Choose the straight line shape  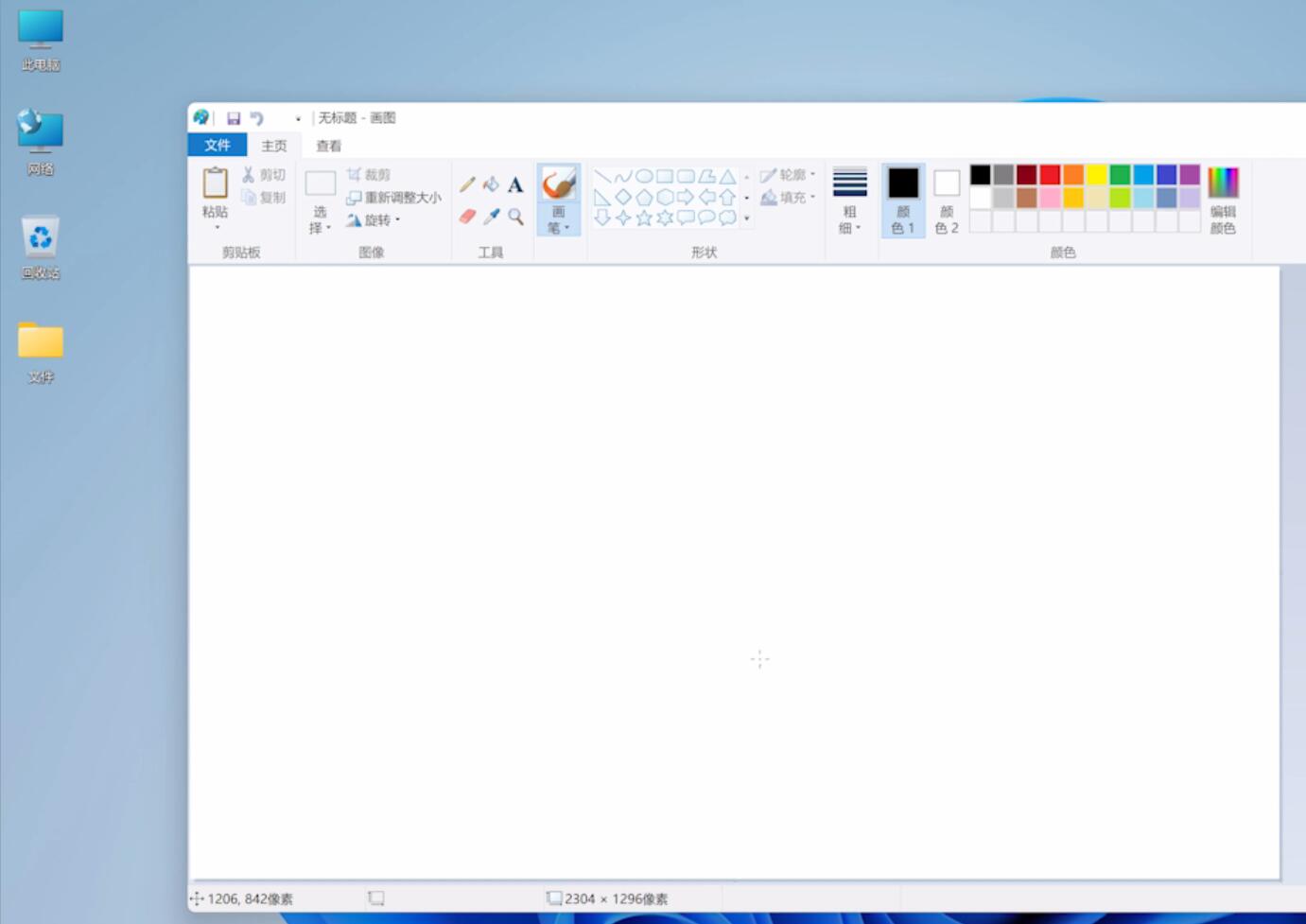602,176
